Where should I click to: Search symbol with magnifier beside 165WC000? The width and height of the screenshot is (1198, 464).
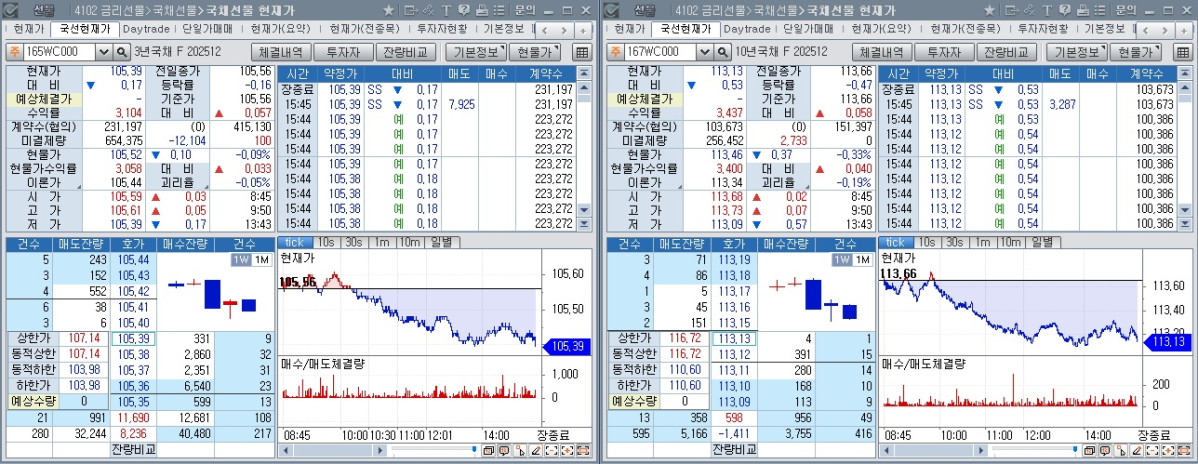coord(121,52)
